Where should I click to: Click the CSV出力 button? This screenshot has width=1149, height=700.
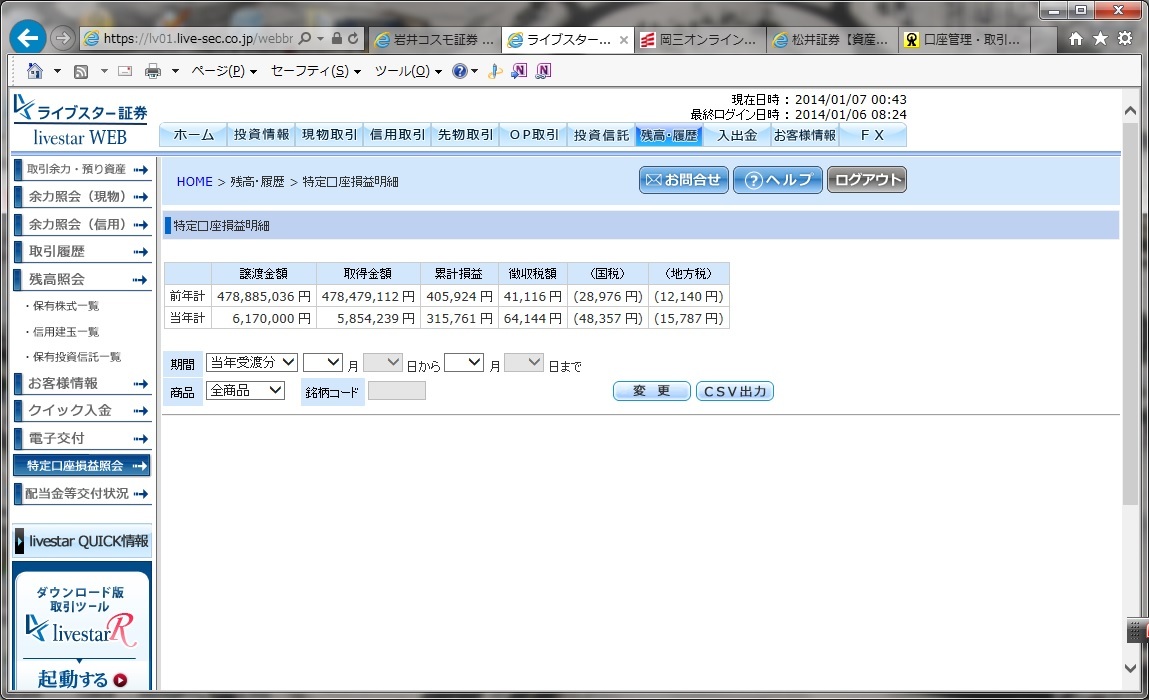point(735,391)
